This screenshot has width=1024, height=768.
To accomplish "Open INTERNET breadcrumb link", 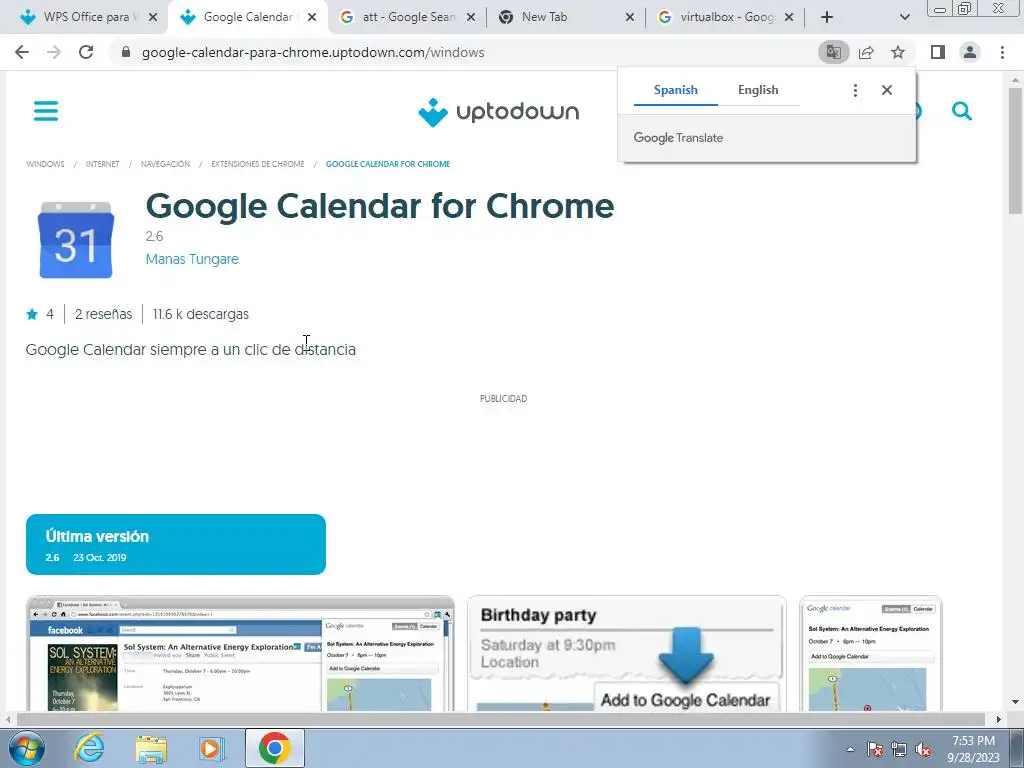I will coord(103,164).
